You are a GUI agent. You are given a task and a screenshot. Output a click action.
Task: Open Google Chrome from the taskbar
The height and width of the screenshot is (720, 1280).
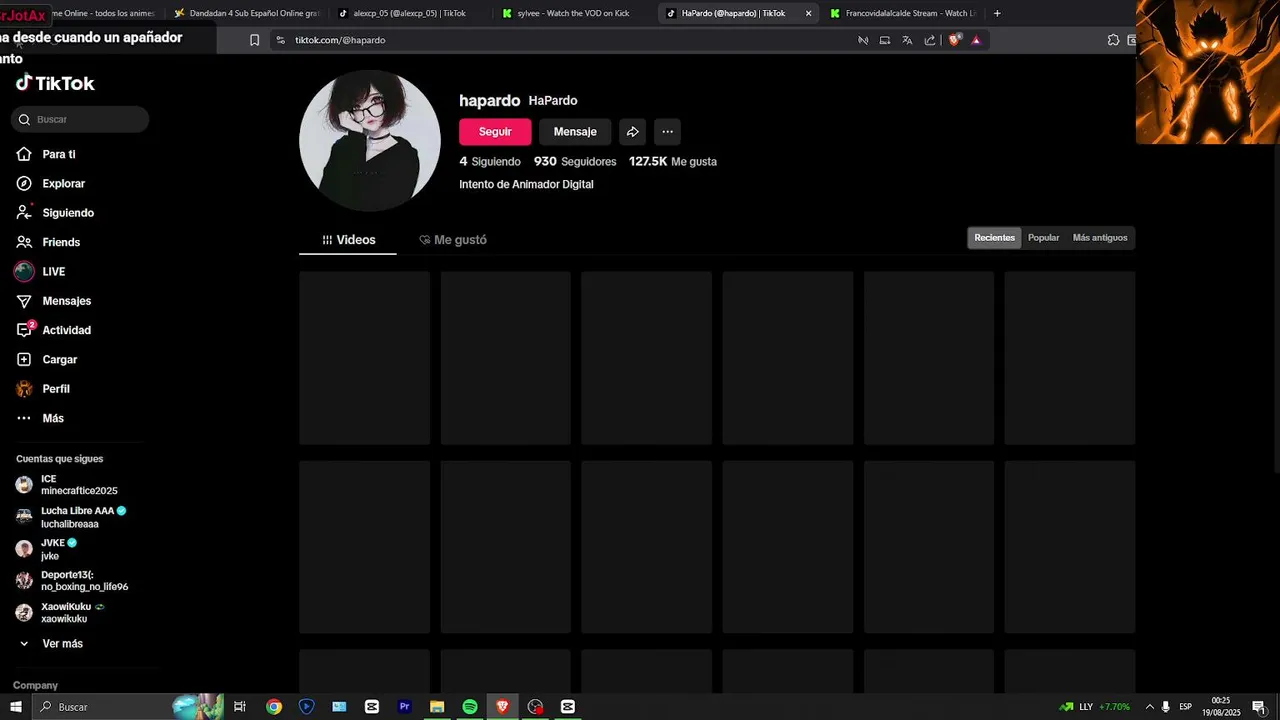click(x=274, y=706)
